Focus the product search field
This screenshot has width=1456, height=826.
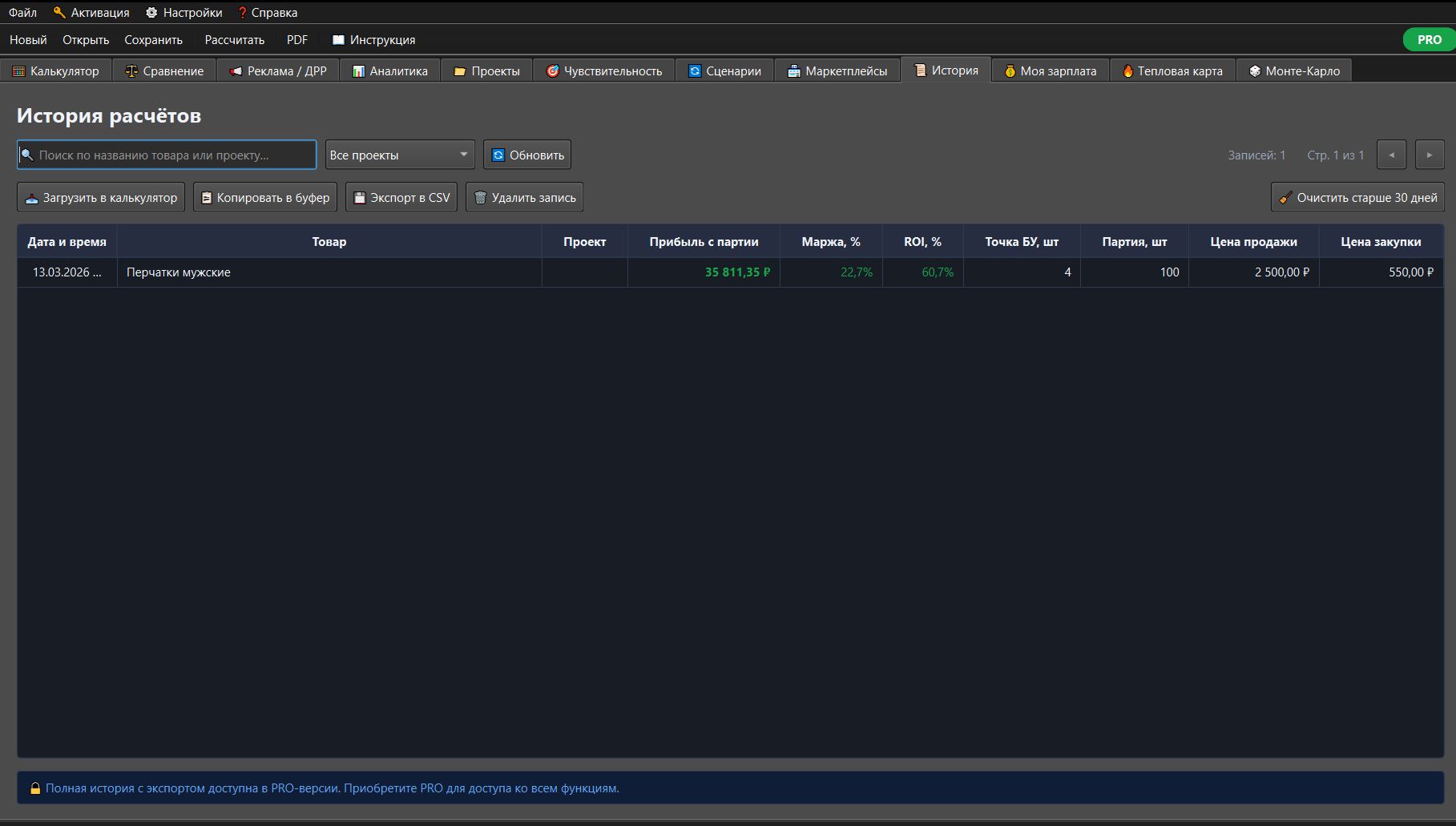(x=167, y=155)
